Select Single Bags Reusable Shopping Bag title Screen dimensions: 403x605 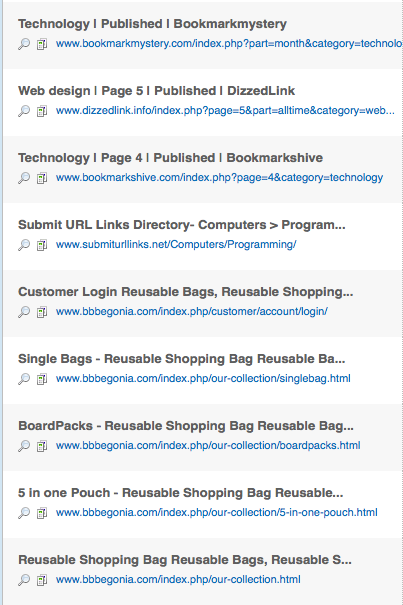181,359
